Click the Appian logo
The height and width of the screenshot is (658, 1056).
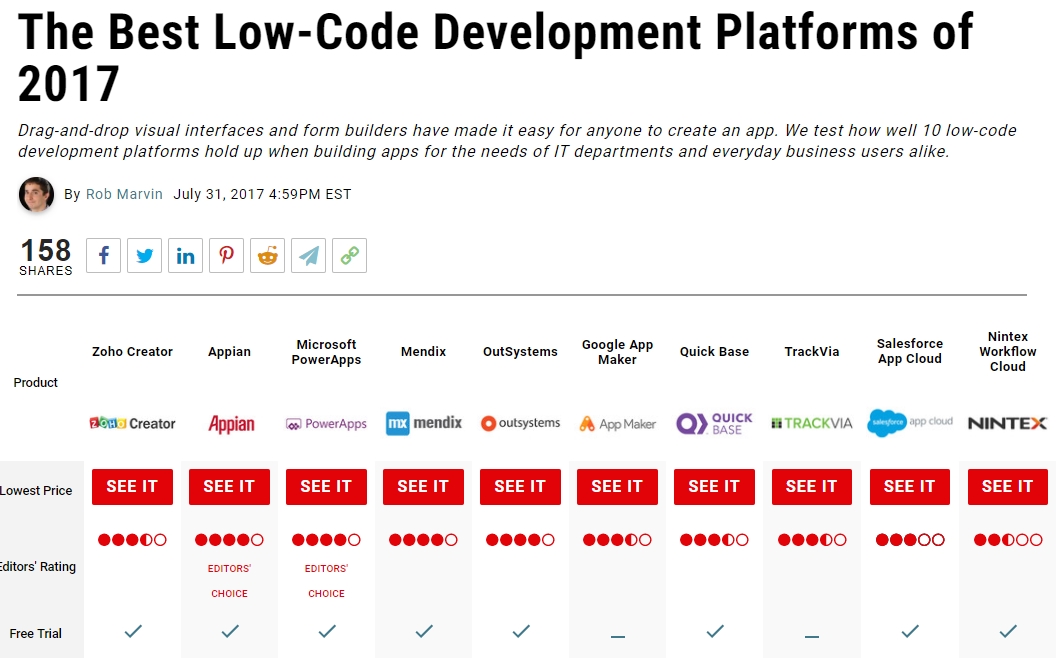pos(231,424)
